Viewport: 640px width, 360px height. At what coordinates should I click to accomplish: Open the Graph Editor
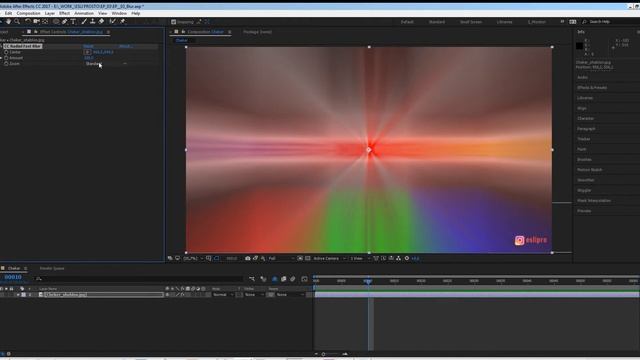[304, 279]
